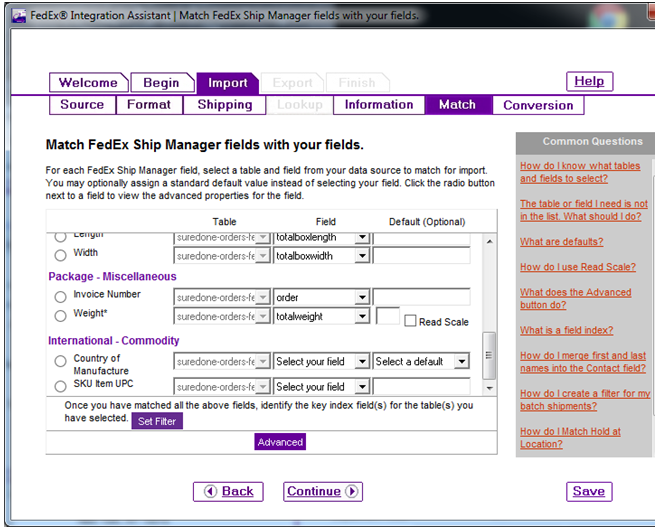Select the Length radio button
664x531 pixels.
coord(61,237)
